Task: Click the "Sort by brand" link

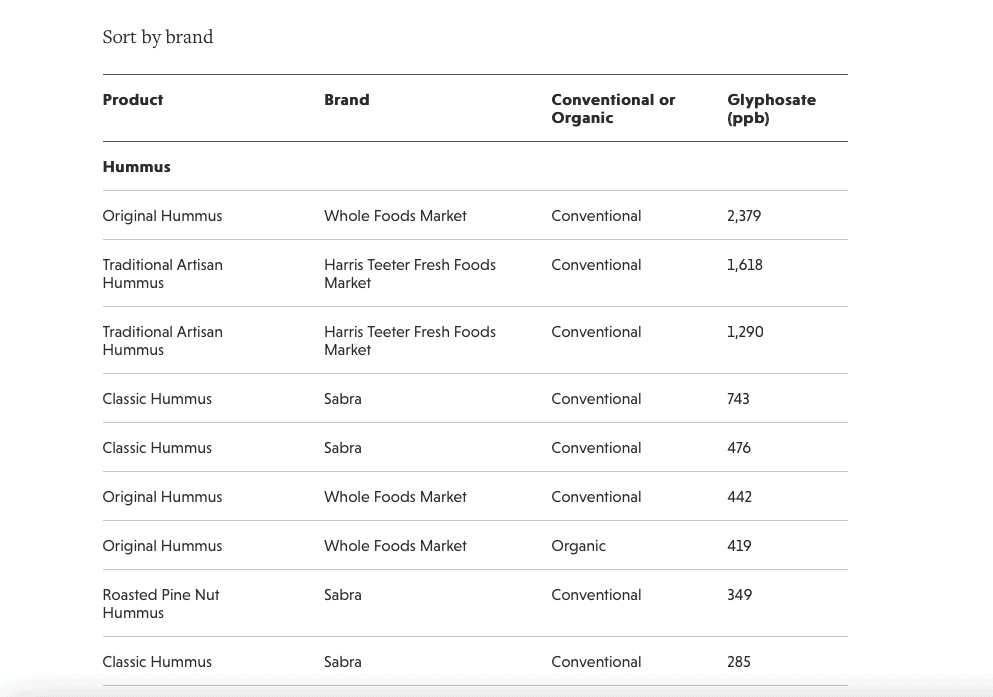Action: click(158, 37)
